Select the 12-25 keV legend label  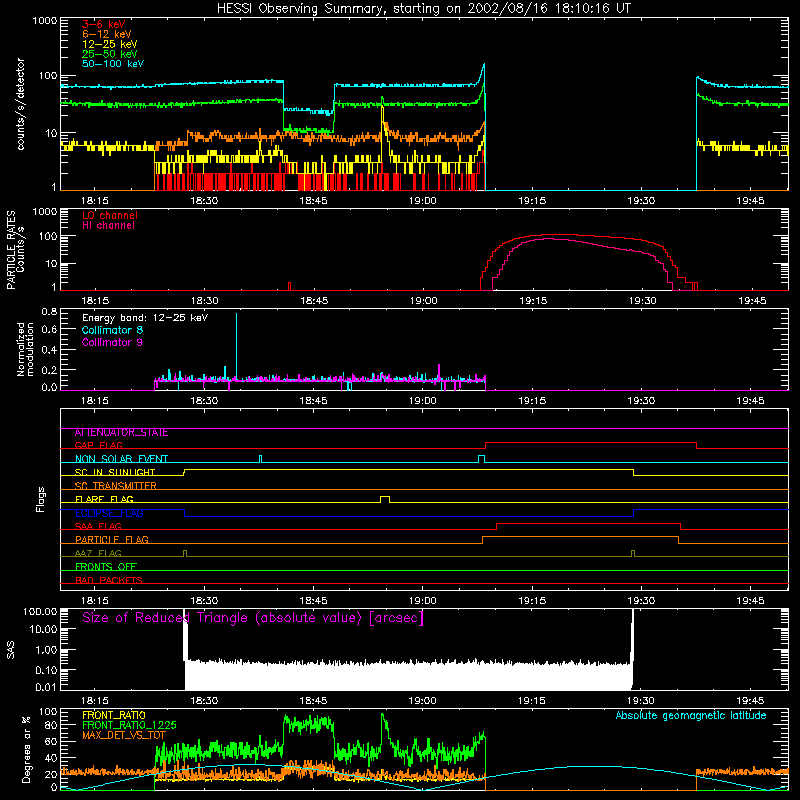pyautogui.click(x=110, y=44)
